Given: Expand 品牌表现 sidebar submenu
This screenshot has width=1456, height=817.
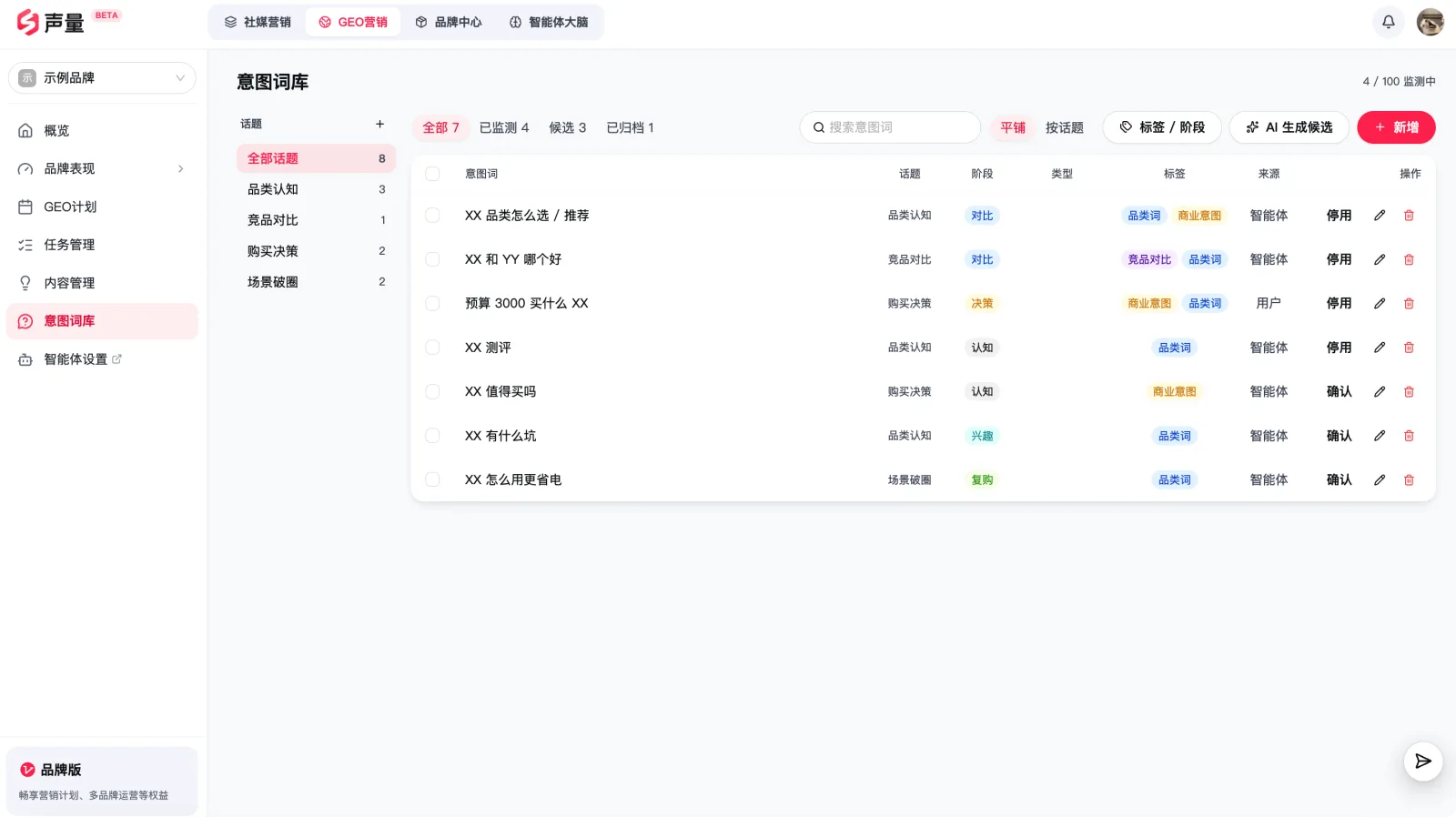Looking at the screenshot, I should click(x=102, y=168).
